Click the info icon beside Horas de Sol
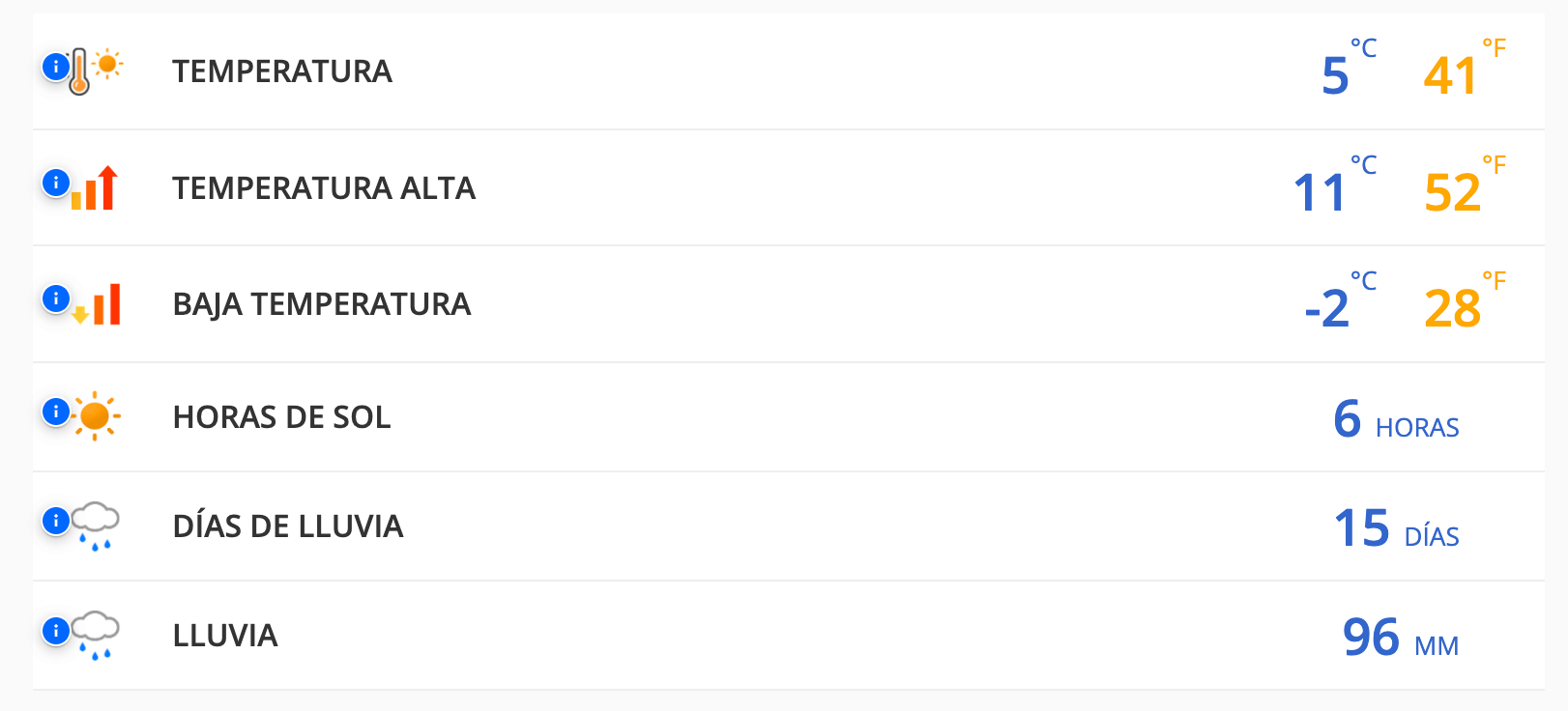 (x=56, y=412)
